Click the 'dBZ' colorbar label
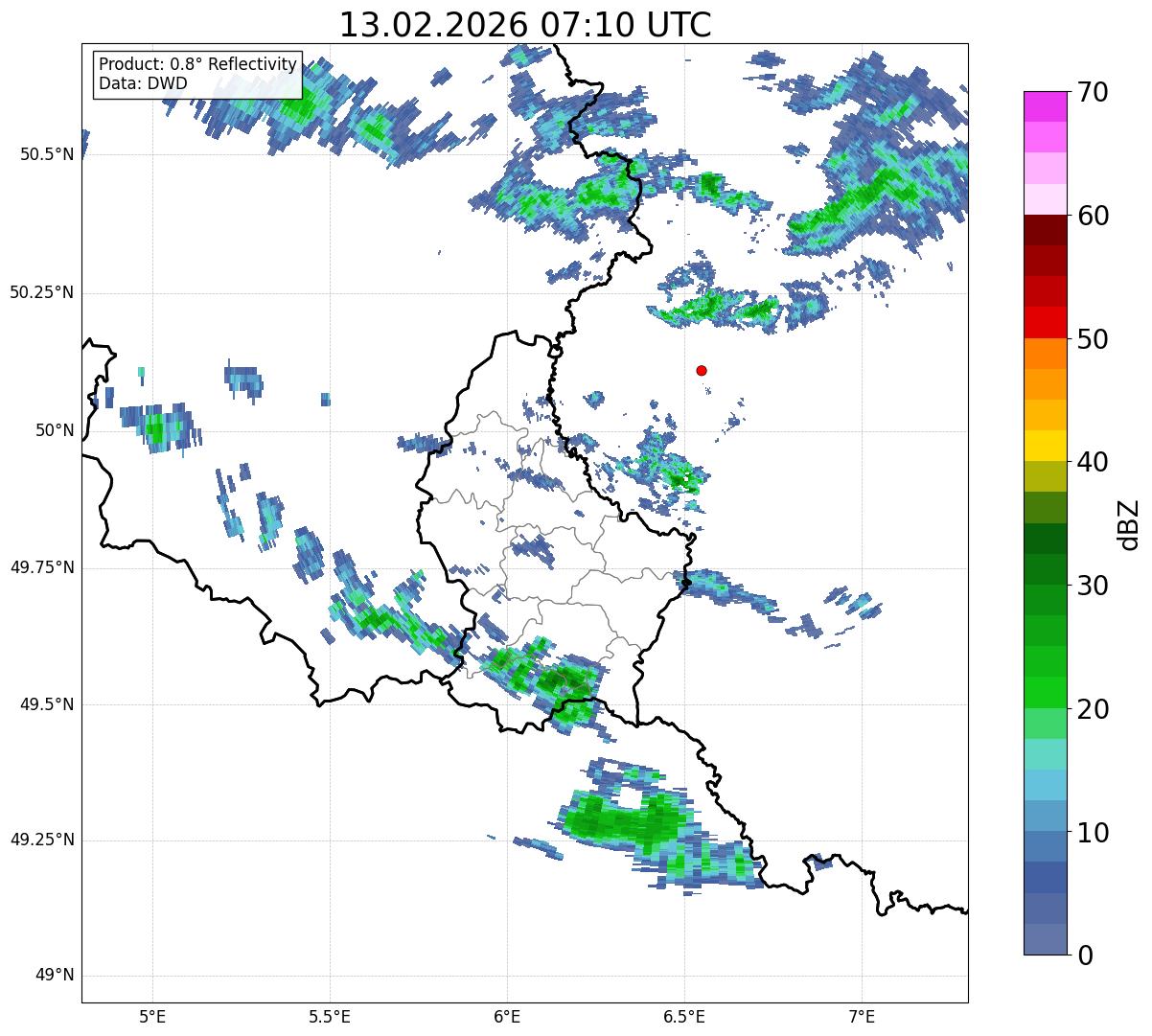Viewport: 1152px width, 1036px height. pos(1129,524)
